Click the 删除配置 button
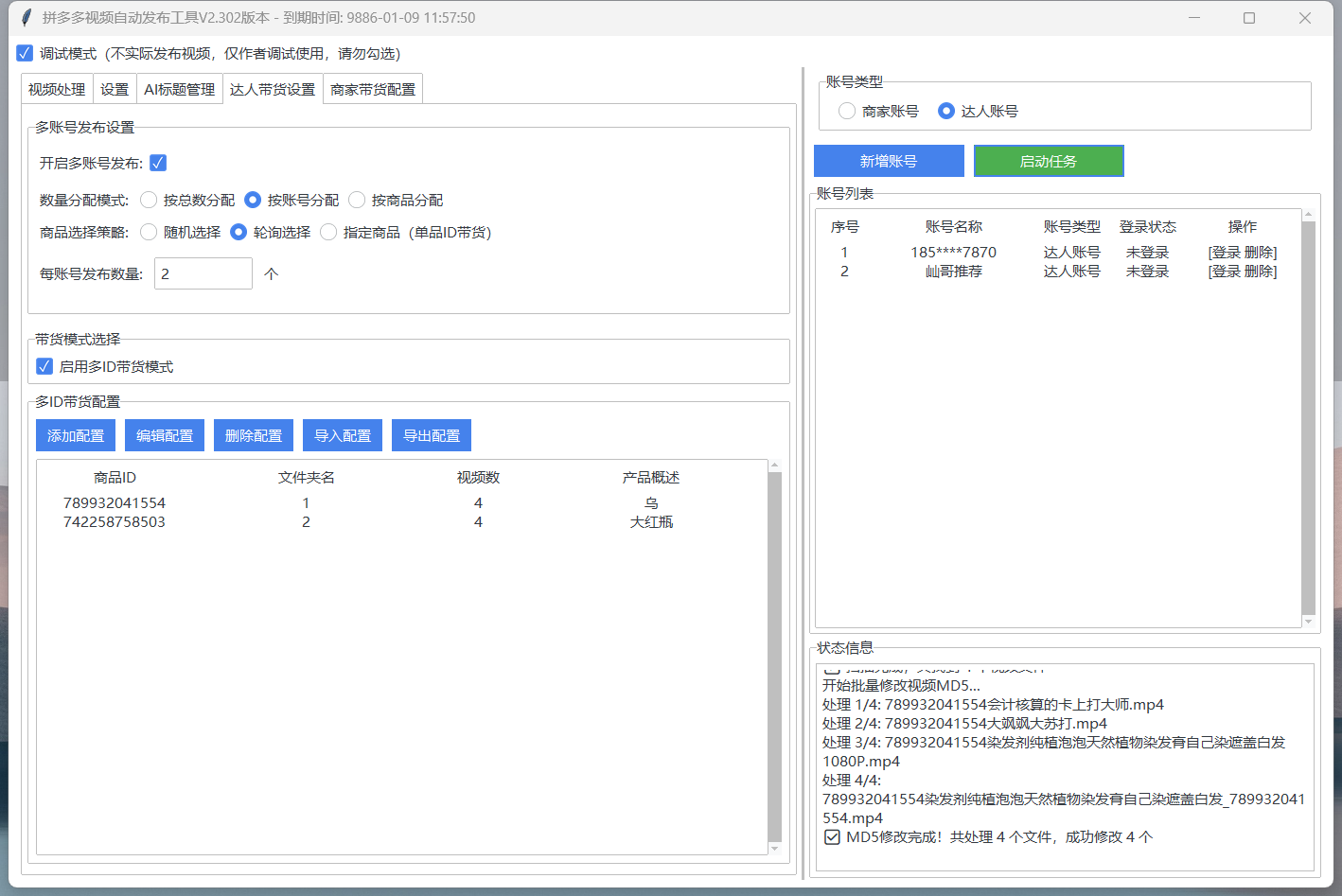This screenshot has height=896, width=1342. pyautogui.click(x=254, y=435)
